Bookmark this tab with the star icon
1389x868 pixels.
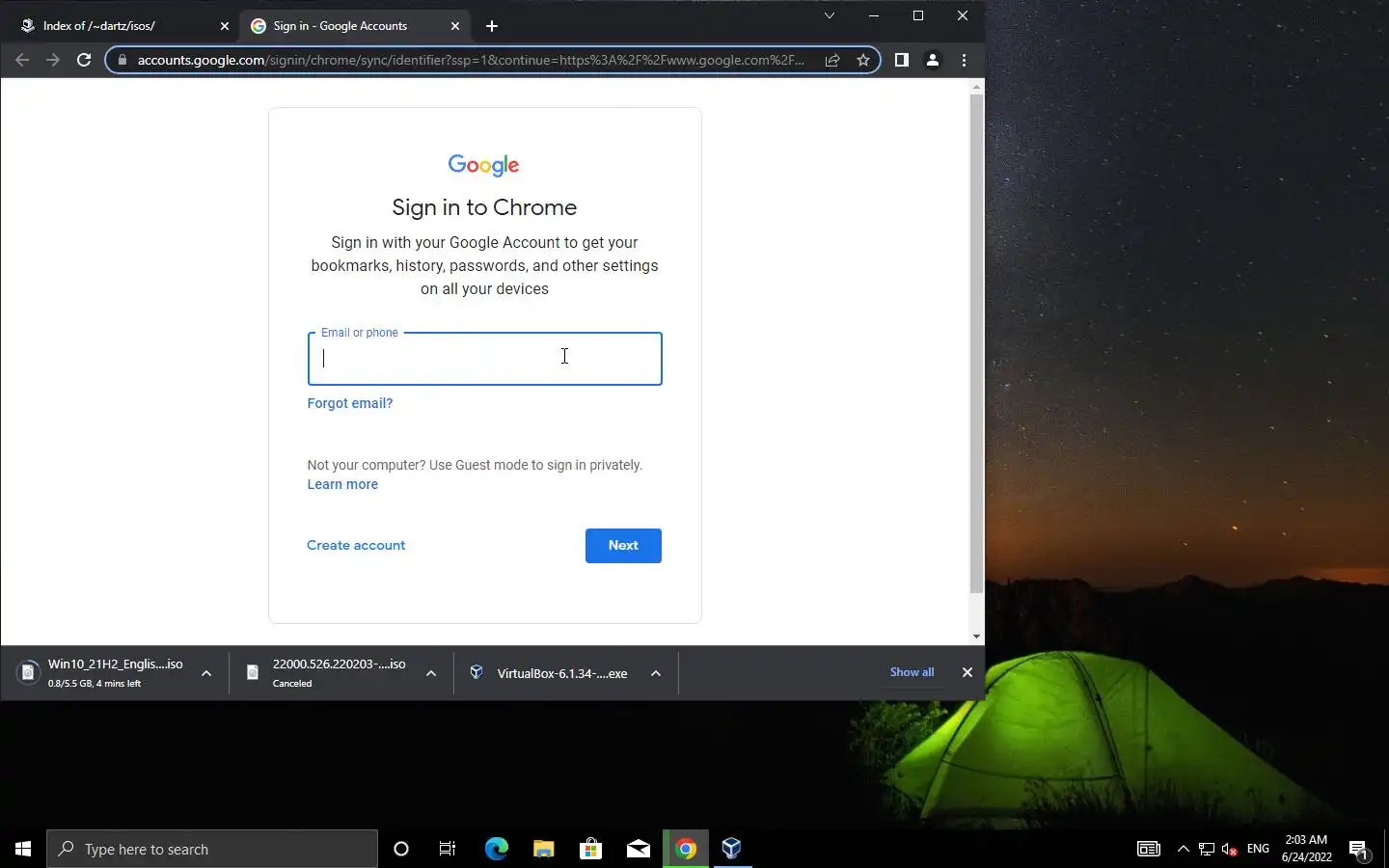(863, 60)
